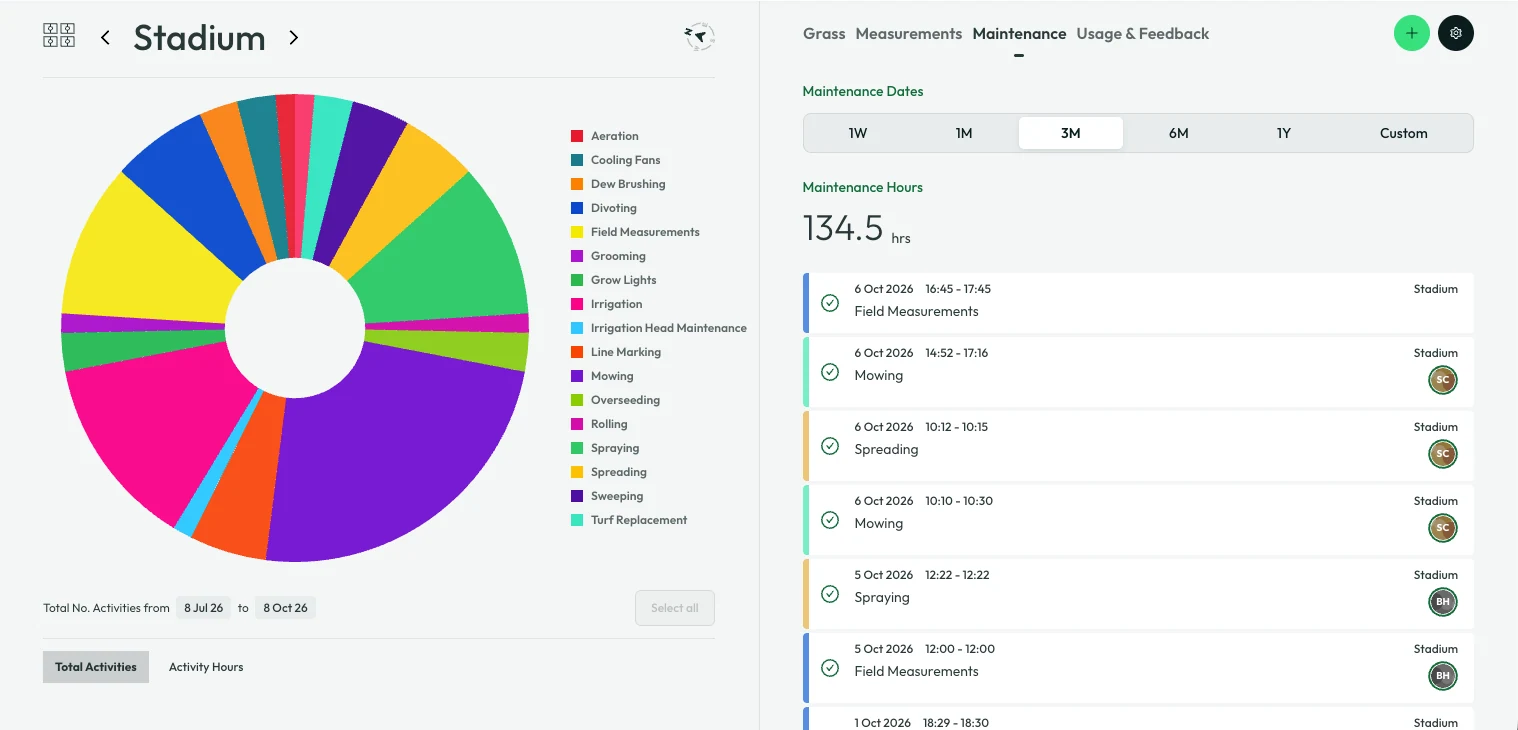Image resolution: width=1518 pixels, height=730 pixels.
Task: Go to previous pitch with left chevron
Action: click(x=105, y=38)
